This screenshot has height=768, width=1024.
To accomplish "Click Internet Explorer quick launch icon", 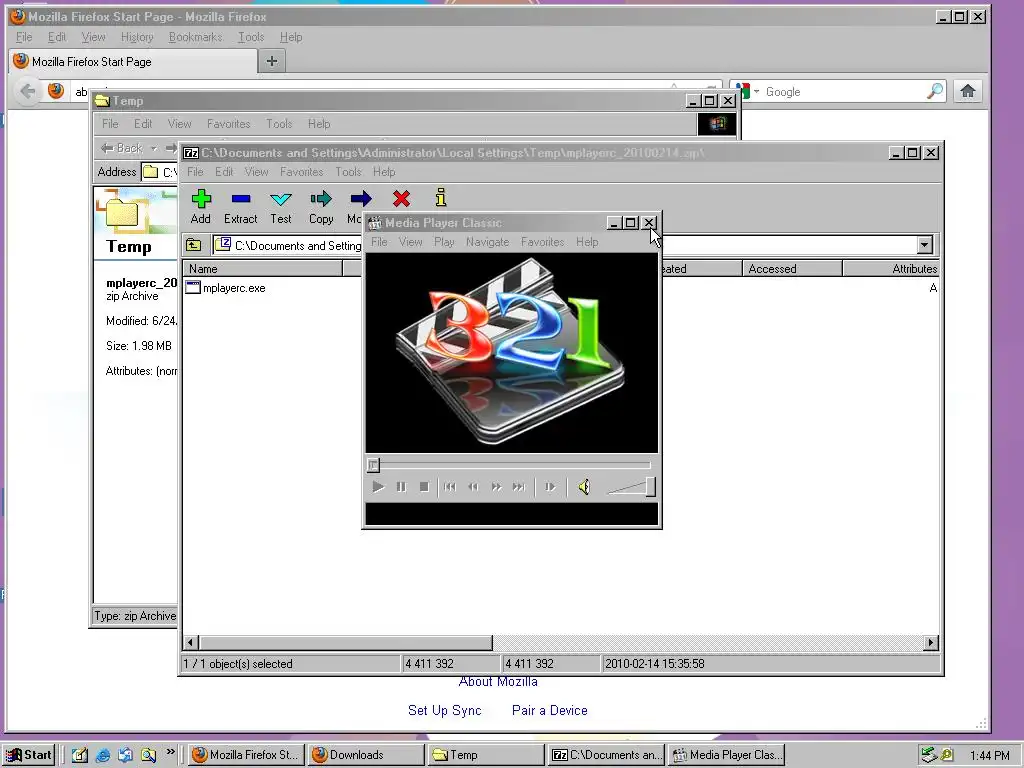I will point(103,755).
